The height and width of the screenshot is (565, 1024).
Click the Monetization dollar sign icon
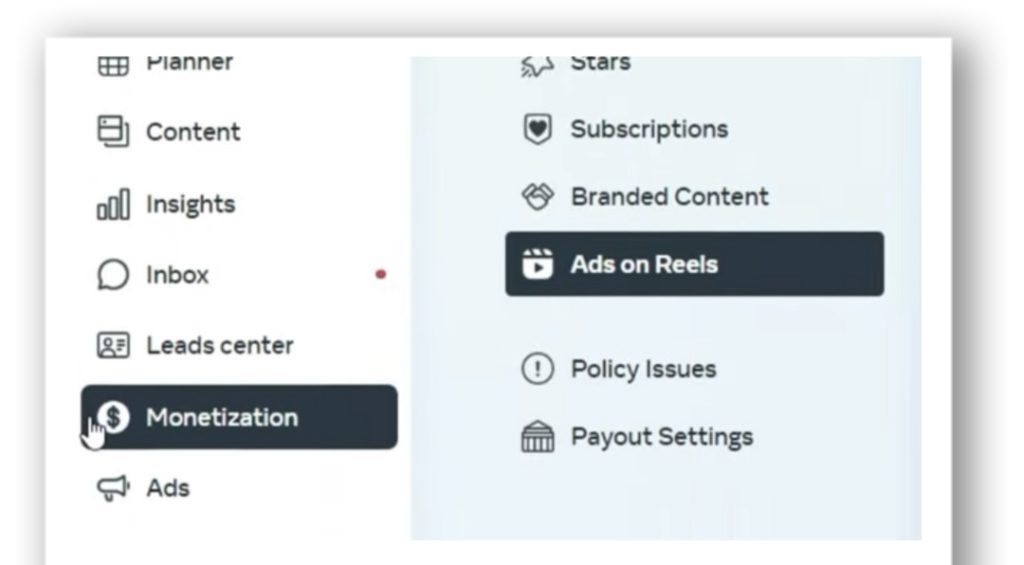point(116,417)
